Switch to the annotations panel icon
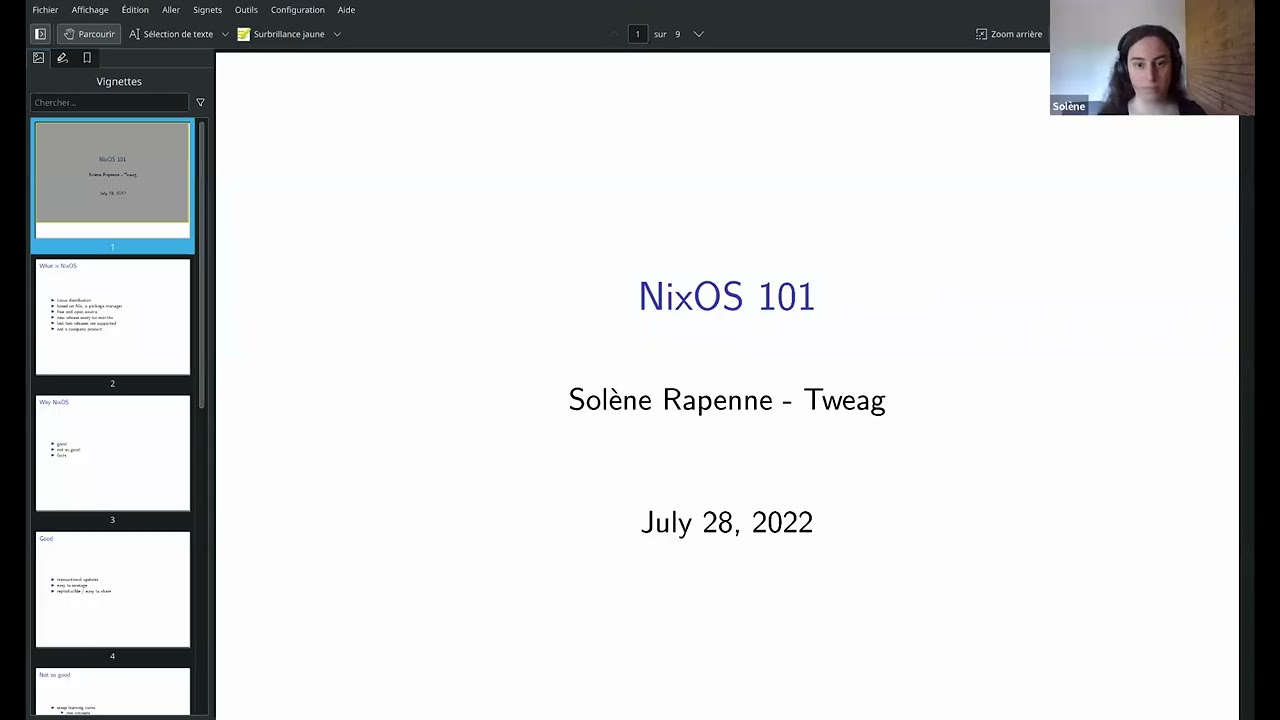 point(63,58)
